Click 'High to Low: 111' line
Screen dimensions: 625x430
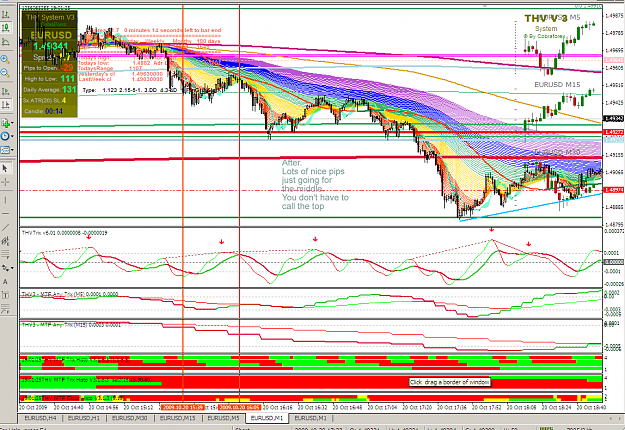point(49,79)
